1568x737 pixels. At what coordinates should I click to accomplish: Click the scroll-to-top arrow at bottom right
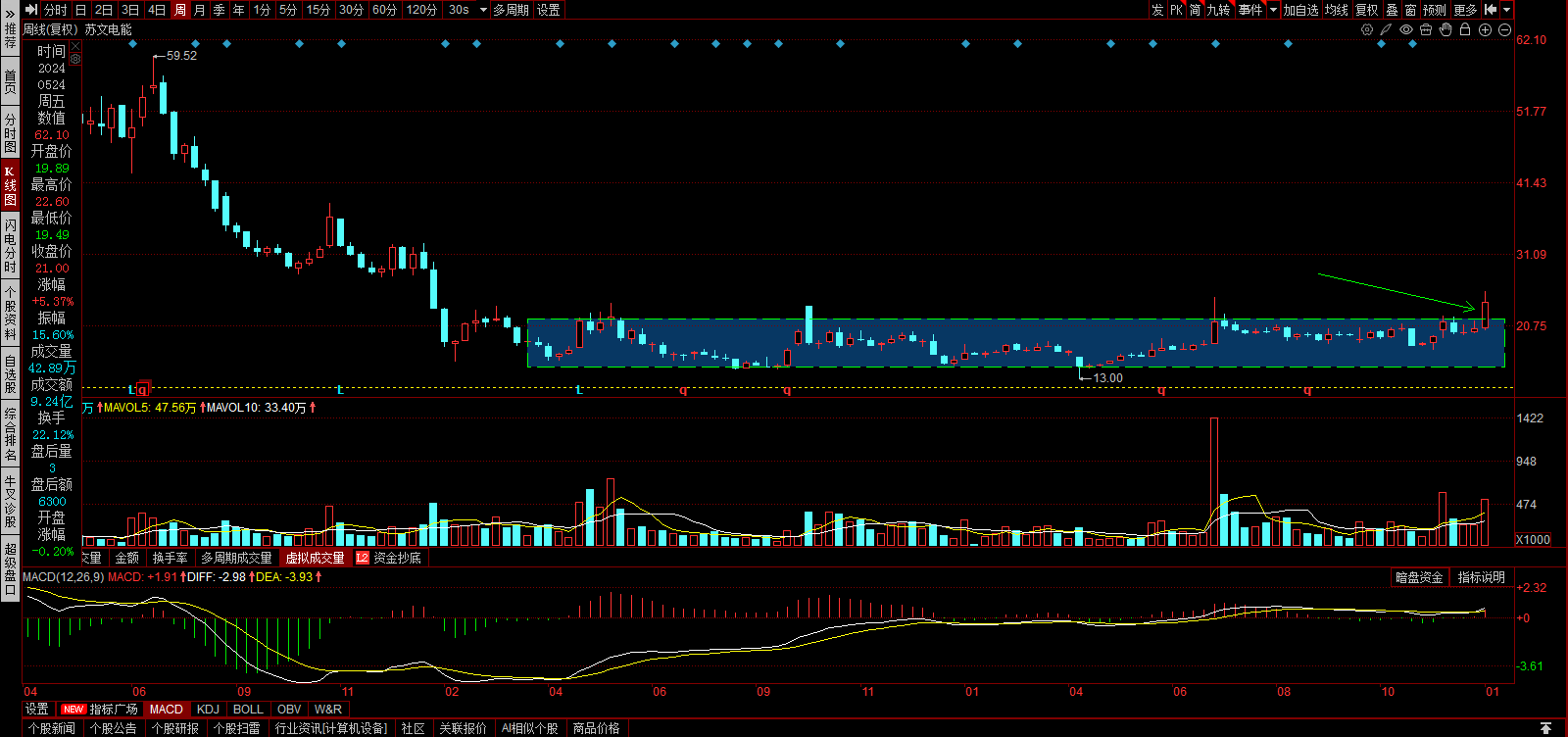coord(1545,728)
